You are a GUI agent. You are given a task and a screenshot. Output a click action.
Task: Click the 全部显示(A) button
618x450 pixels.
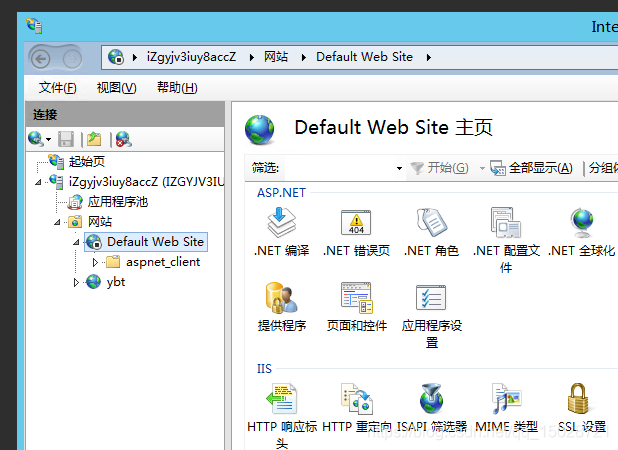pos(531,168)
